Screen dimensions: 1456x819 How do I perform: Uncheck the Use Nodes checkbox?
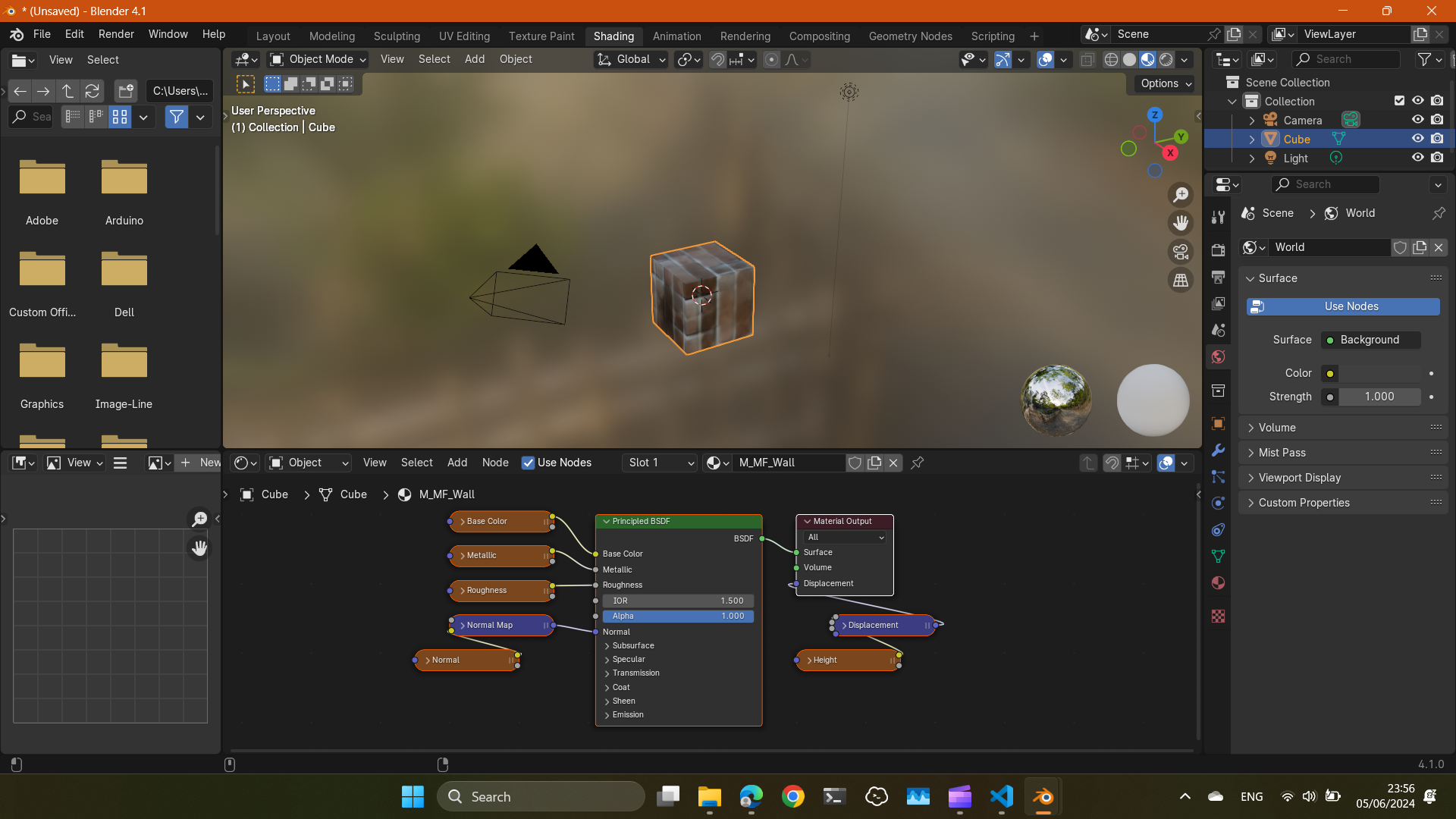(x=529, y=463)
